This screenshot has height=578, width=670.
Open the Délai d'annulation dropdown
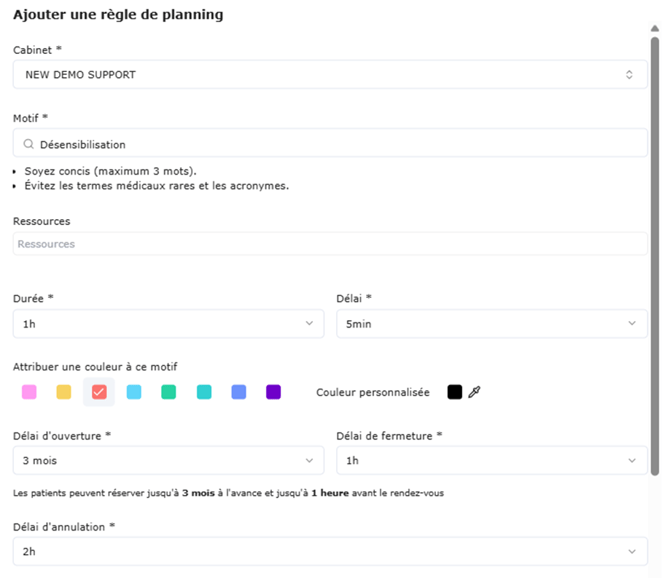(x=330, y=551)
